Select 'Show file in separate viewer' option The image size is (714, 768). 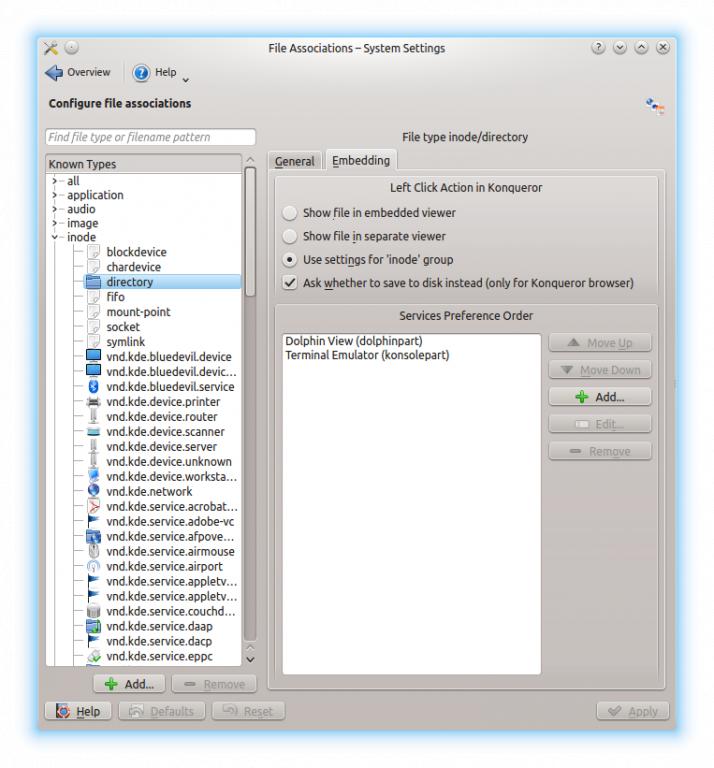click(x=290, y=236)
